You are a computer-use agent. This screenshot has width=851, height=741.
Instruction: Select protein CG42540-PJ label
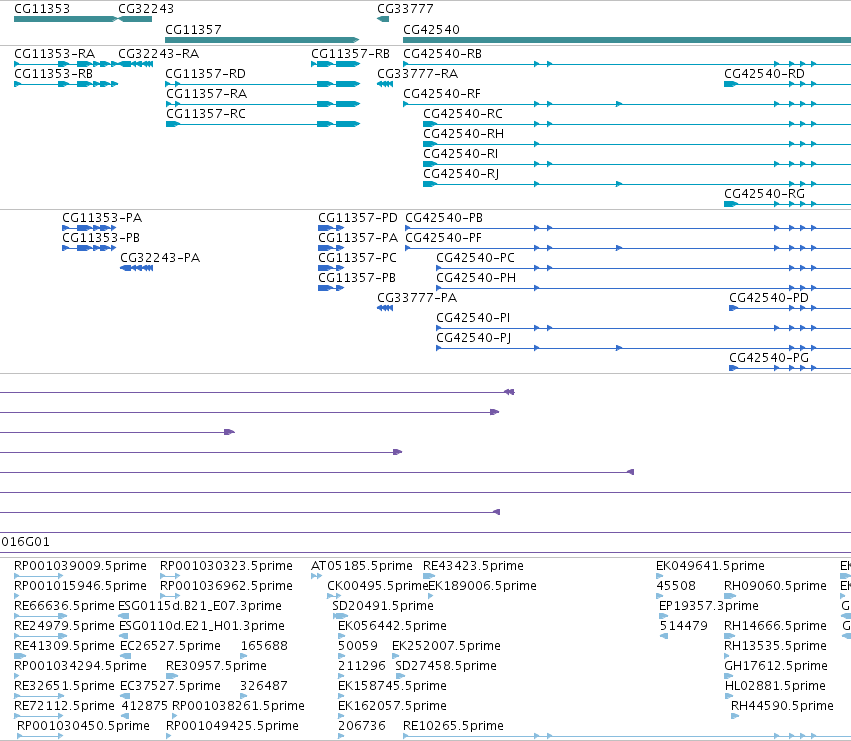473,339
